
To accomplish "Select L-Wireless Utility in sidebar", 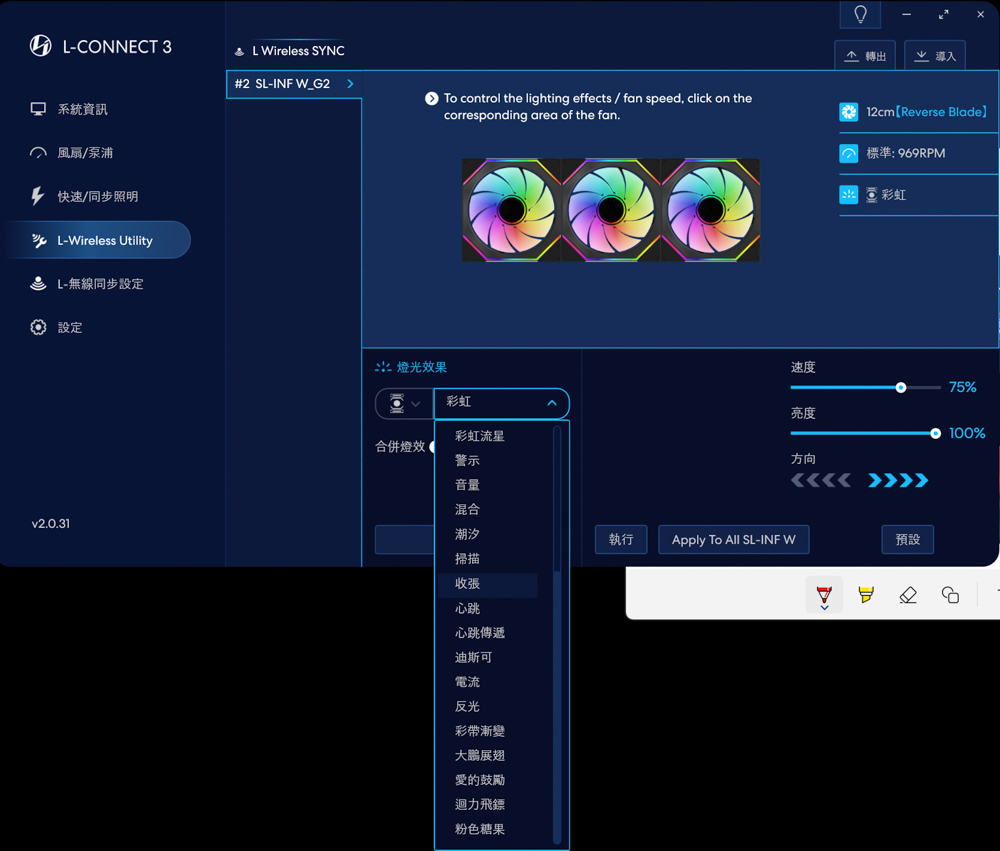I will [x=97, y=240].
